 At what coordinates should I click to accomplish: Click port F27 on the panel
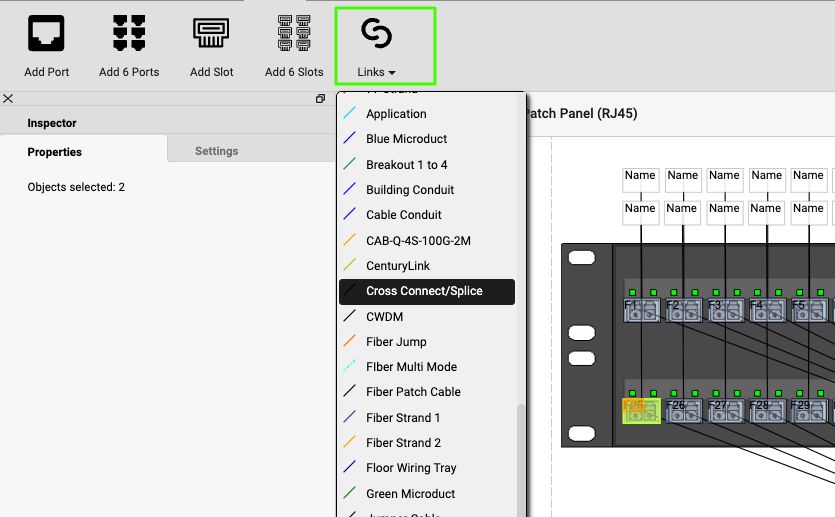[x=724, y=410]
